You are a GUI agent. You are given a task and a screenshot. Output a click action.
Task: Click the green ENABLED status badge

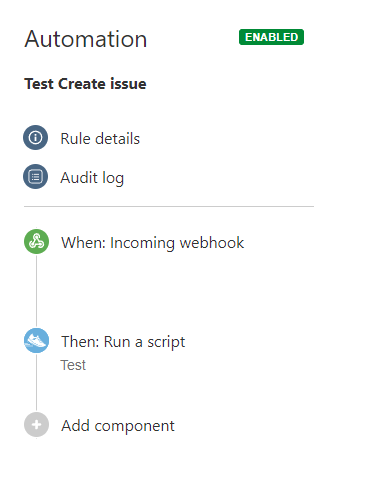271,37
